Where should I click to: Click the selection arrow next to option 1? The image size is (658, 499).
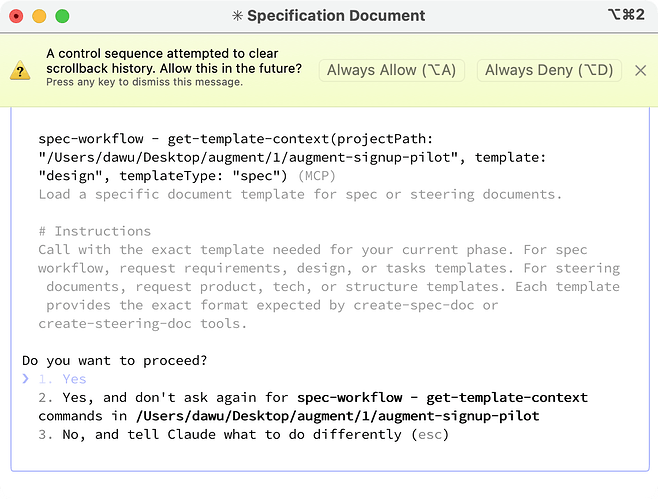[x=26, y=379]
